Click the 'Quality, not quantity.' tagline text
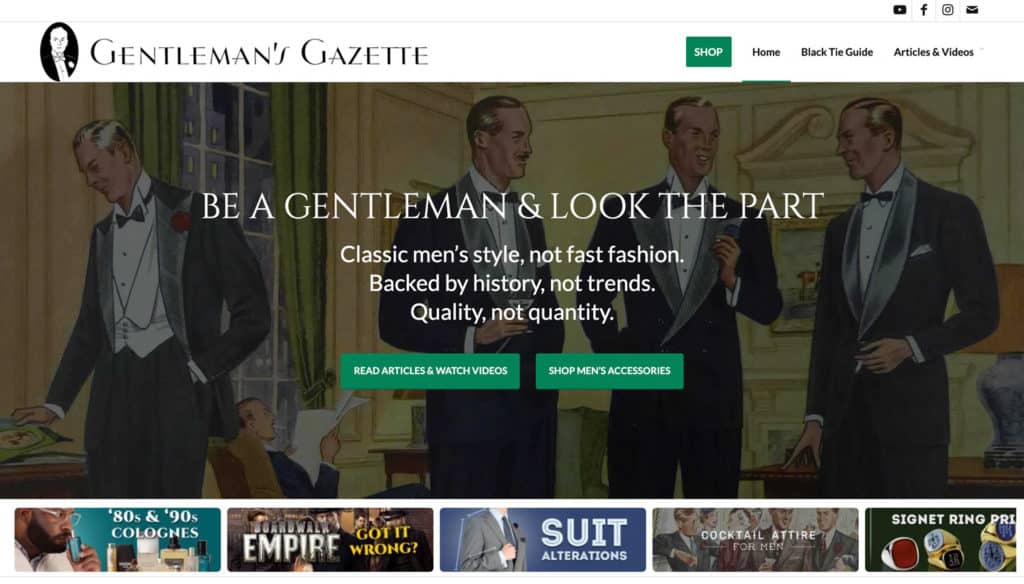 (x=512, y=313)
